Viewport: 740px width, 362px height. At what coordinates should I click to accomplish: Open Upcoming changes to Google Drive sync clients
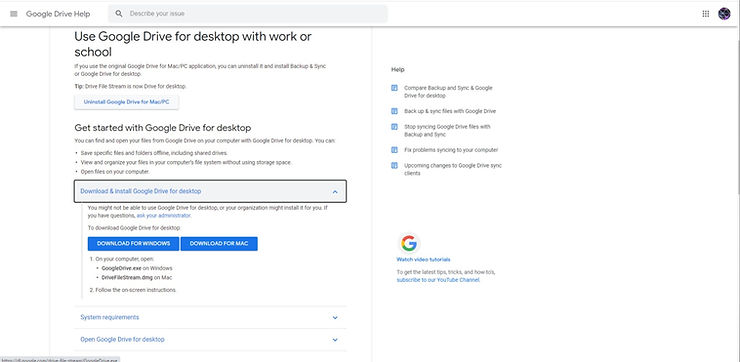click(453, 169)
